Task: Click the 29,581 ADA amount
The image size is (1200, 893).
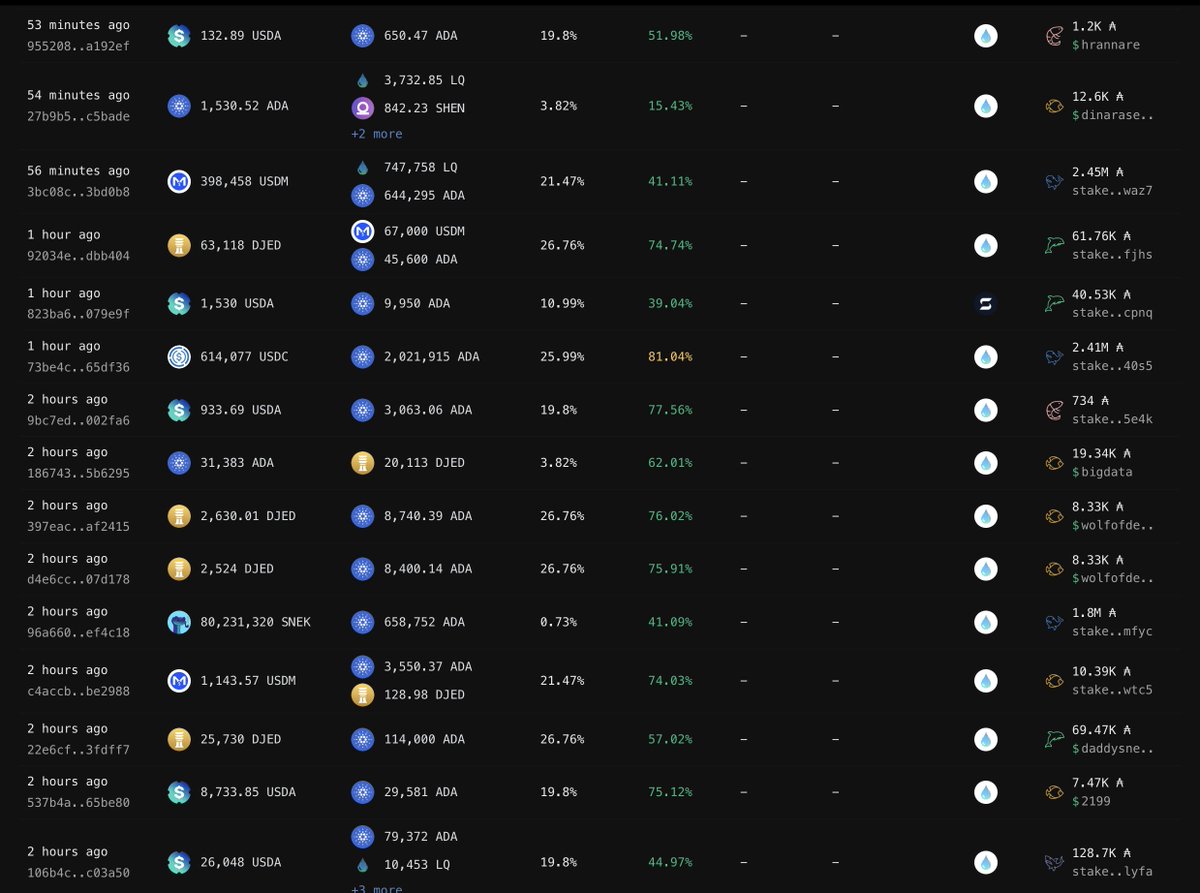Action: 419,792
